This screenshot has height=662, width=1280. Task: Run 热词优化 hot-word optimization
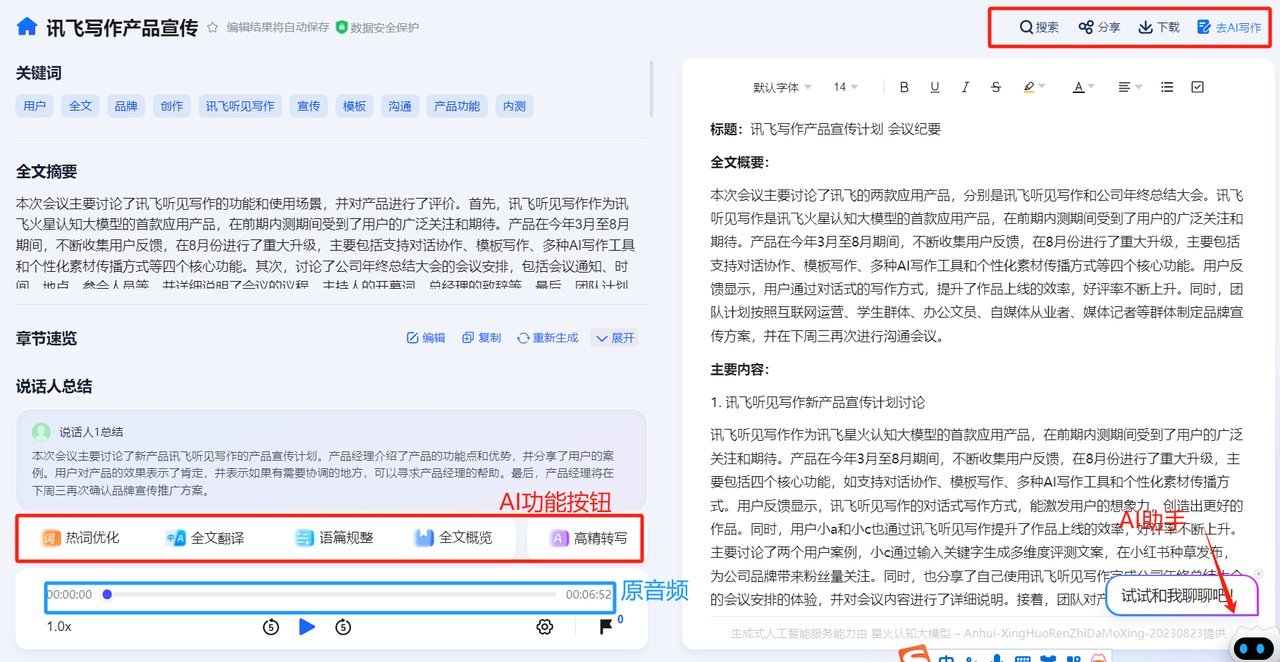pos(81,538)
